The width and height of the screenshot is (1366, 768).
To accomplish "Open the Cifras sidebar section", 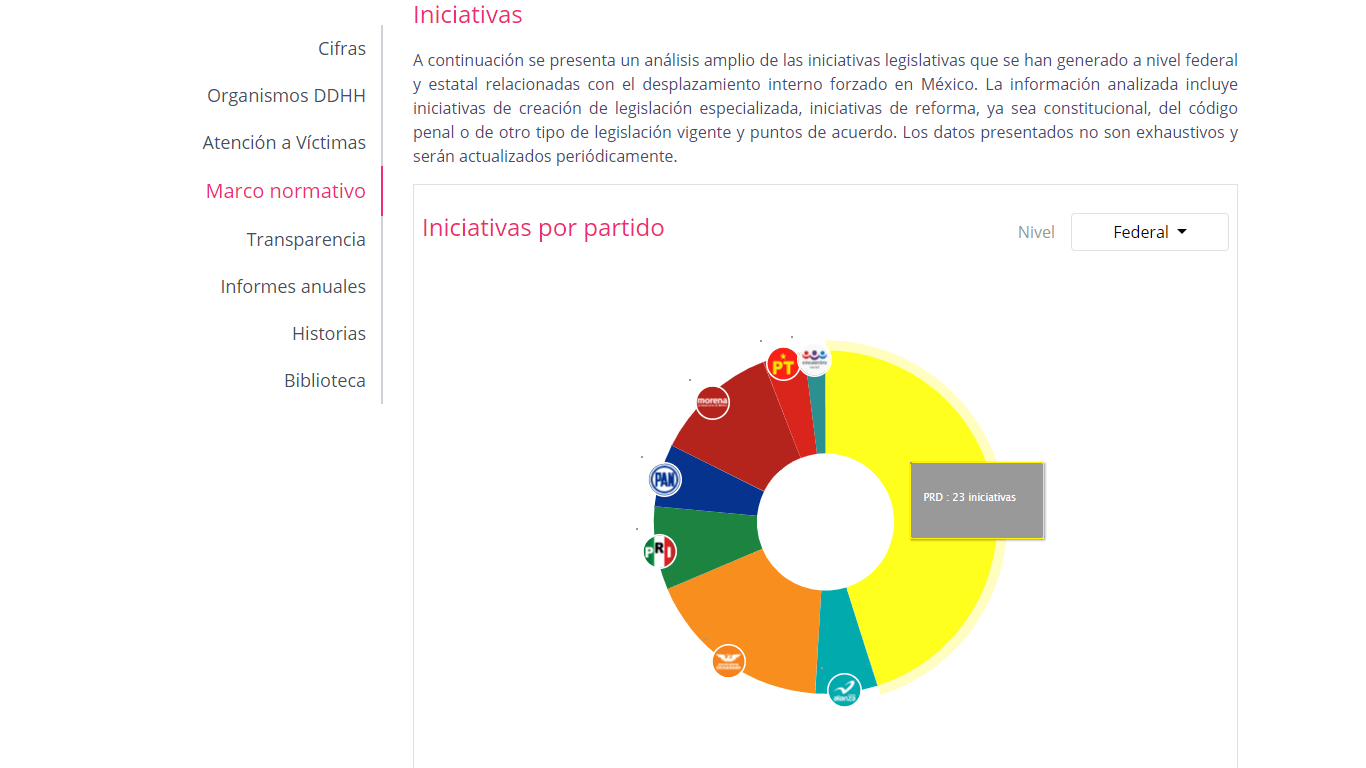I will [342, 49].
